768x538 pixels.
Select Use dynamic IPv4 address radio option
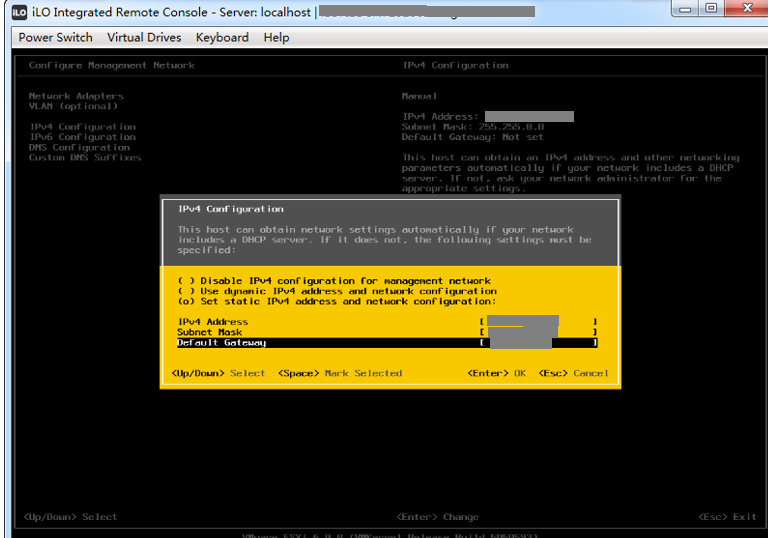tap(337, 291)
